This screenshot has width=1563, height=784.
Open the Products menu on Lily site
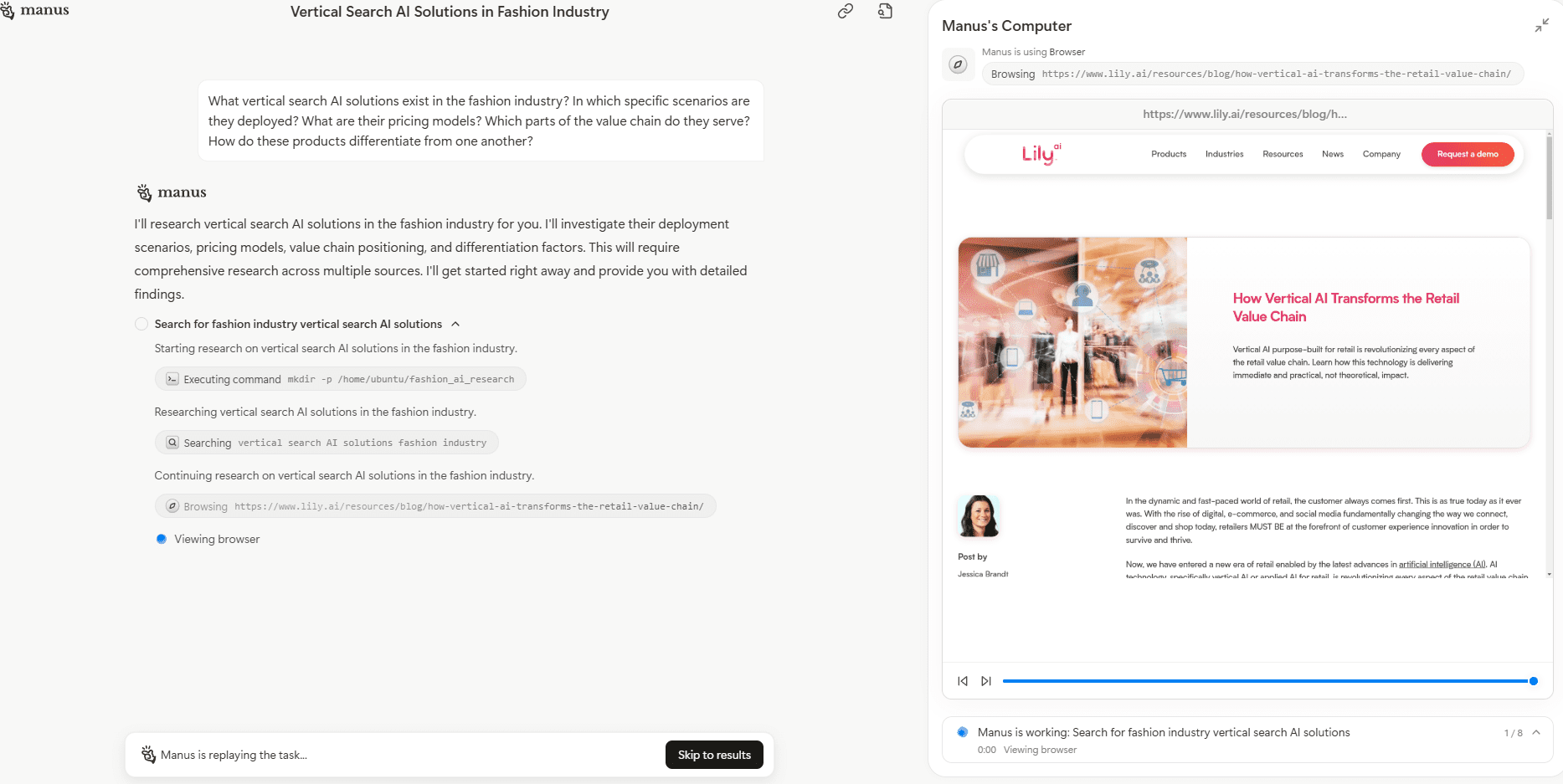point(1169,154)
